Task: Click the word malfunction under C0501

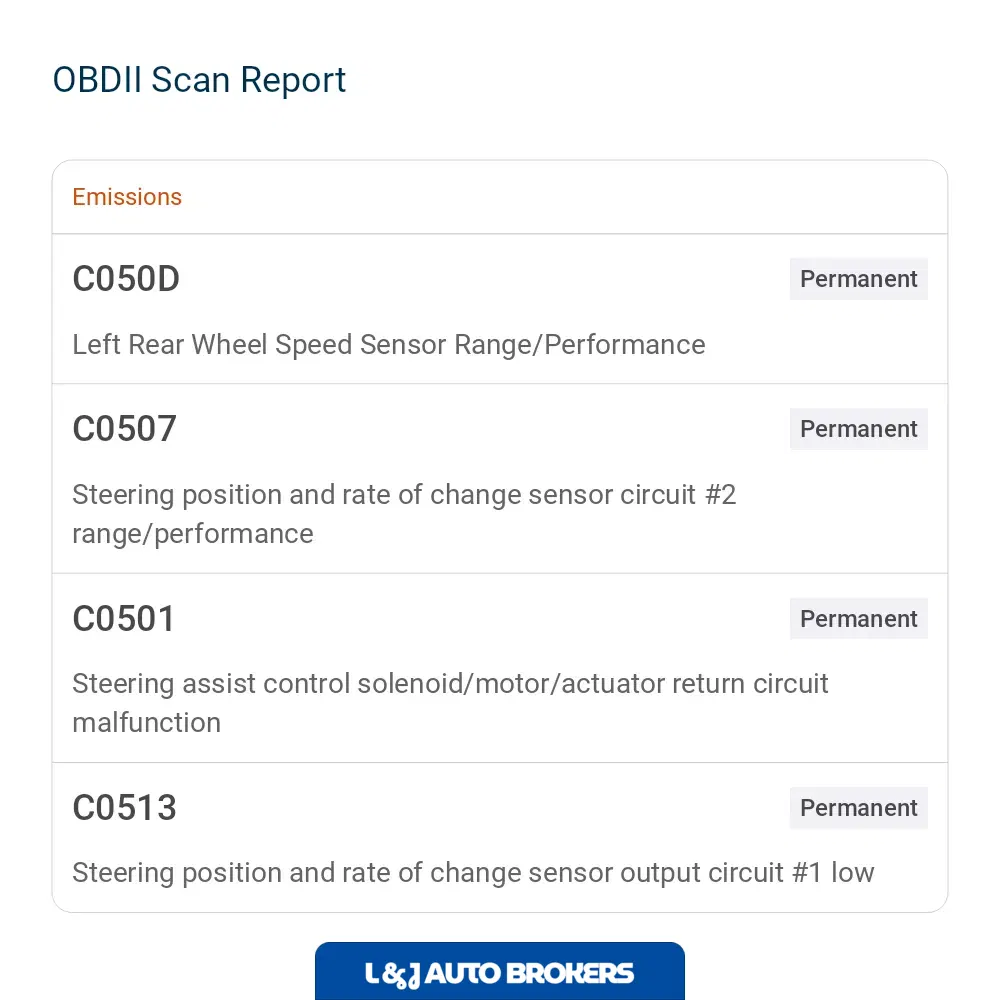Action: click(147, 723)
